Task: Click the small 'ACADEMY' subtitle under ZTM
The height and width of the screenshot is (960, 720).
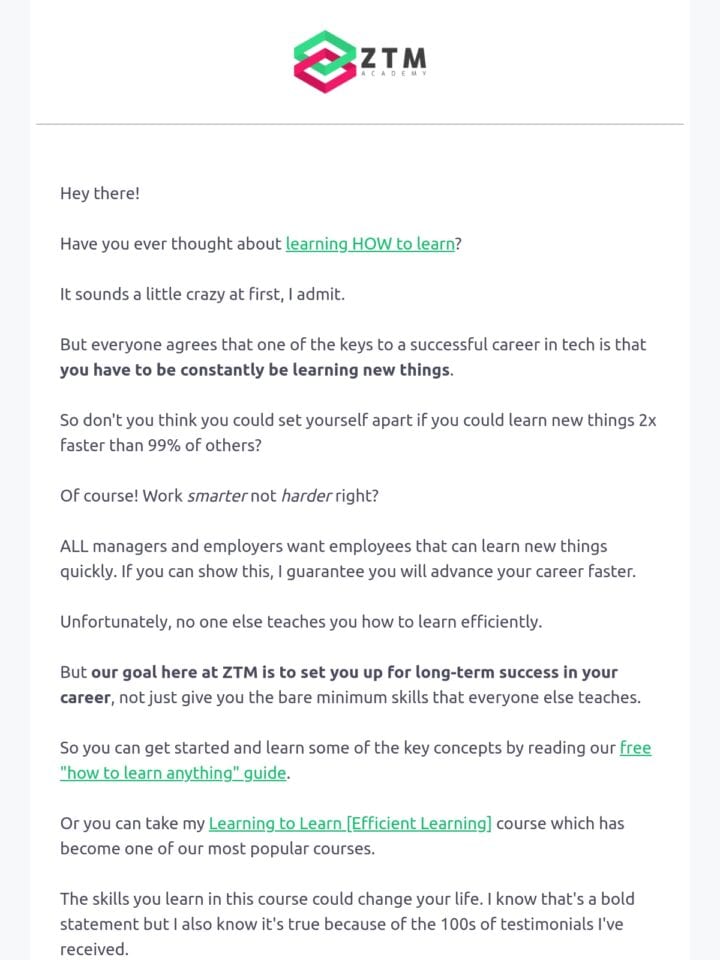Action: [x=393, y=73]
